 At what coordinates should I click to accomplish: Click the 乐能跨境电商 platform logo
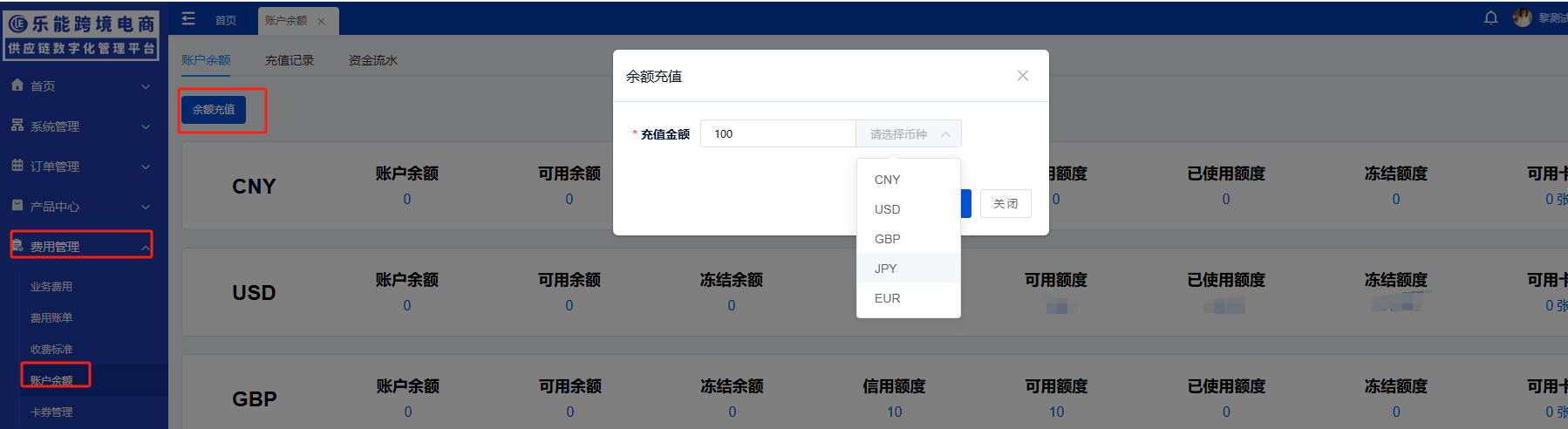81,35
